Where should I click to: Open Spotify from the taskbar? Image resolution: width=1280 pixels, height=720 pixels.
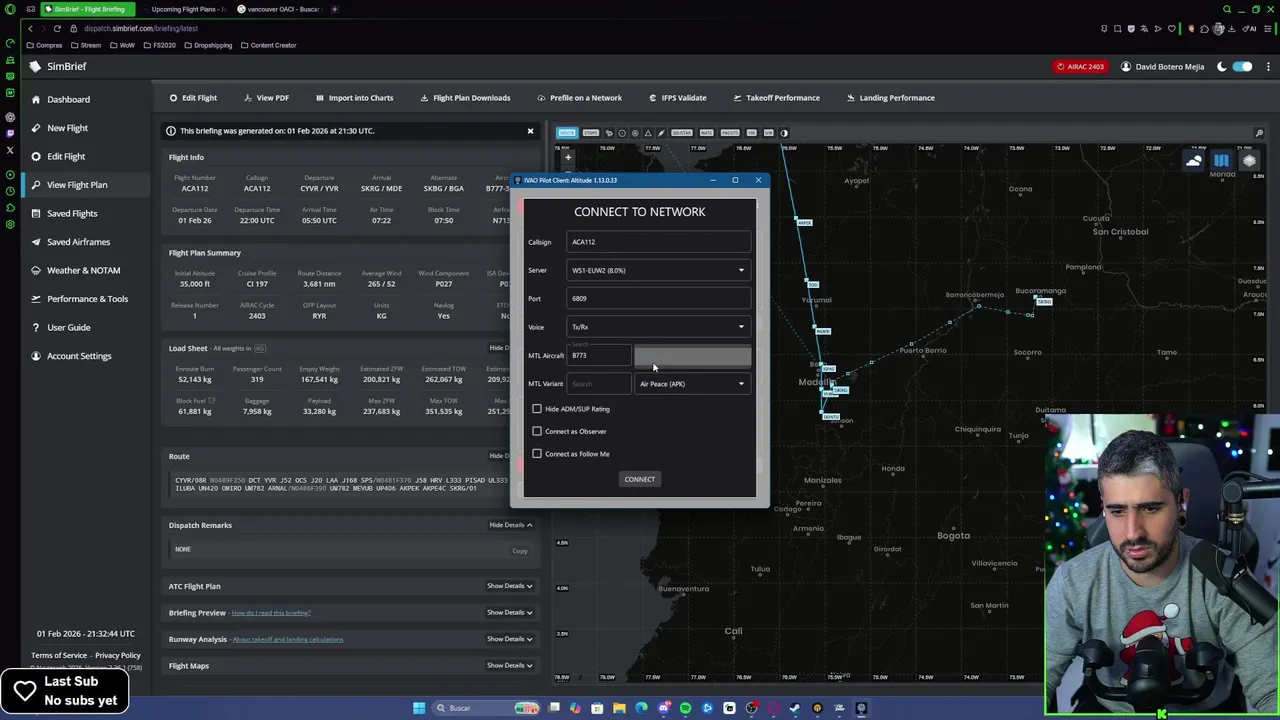pyautogui.click(x=685, y=708)
